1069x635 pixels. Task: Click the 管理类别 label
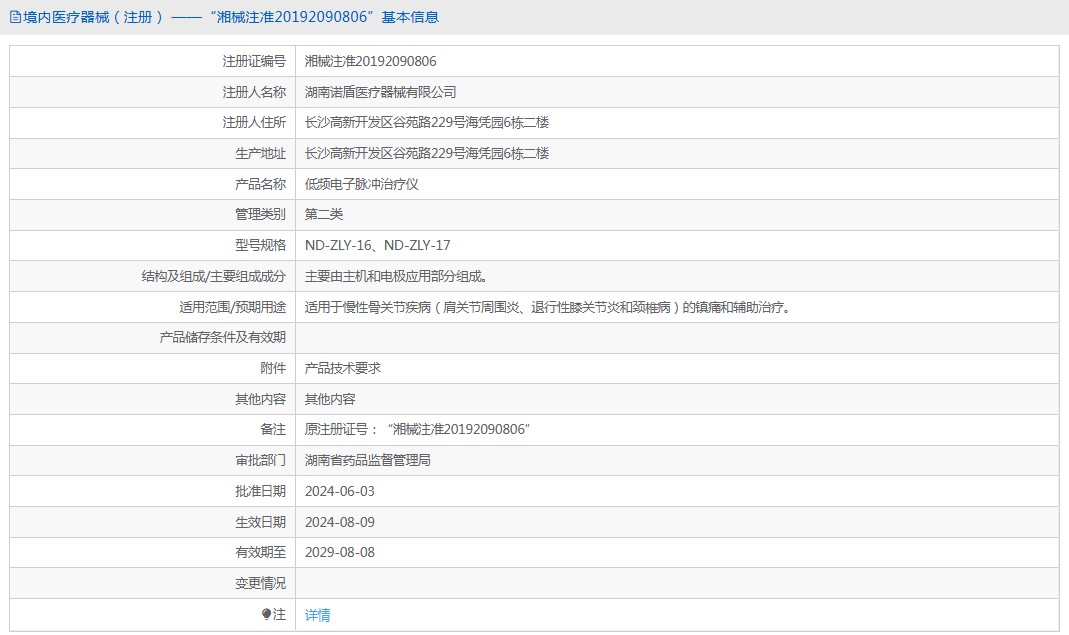click(x=260, y=214)
